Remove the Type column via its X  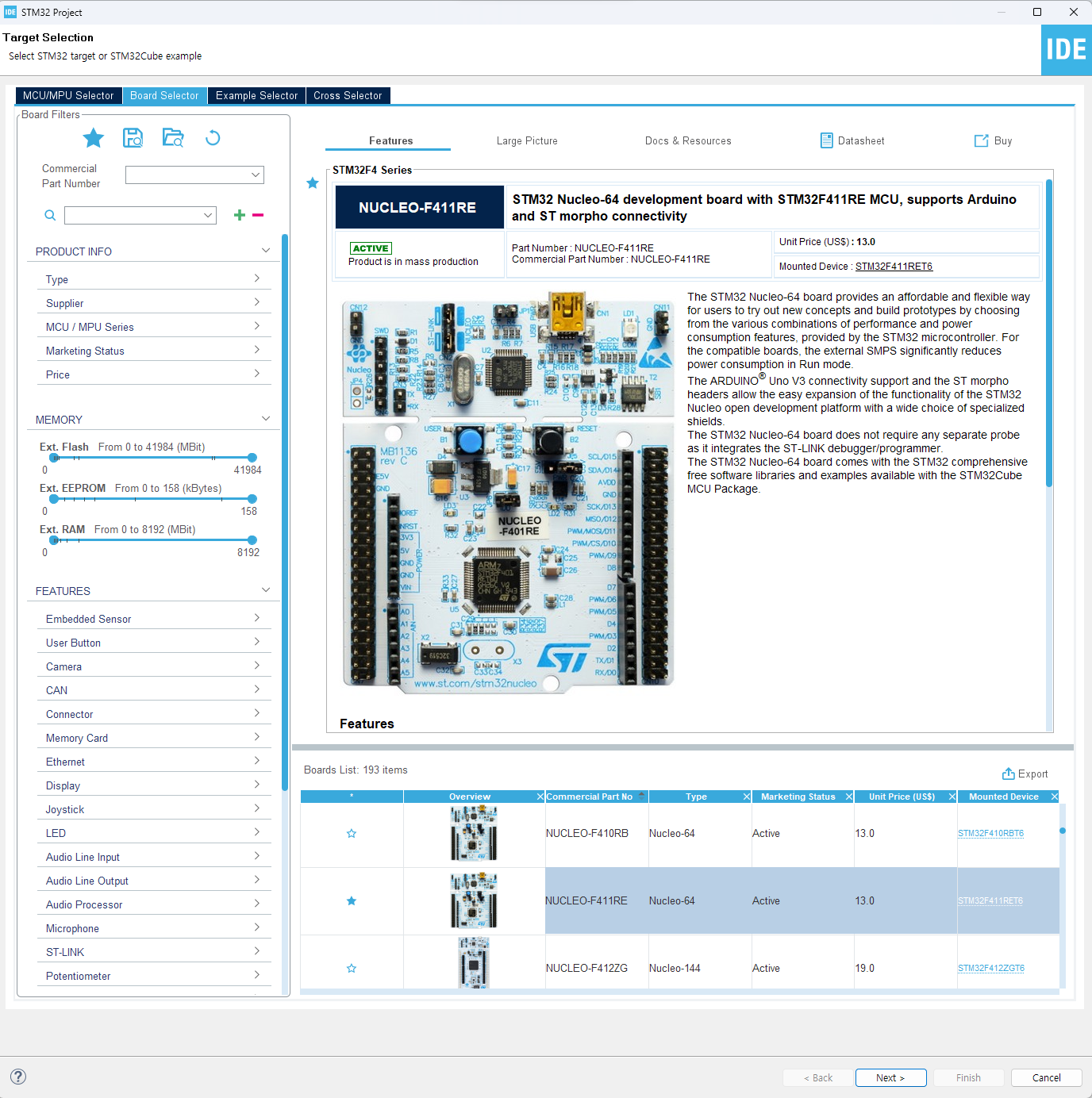[x=747, y=797]
